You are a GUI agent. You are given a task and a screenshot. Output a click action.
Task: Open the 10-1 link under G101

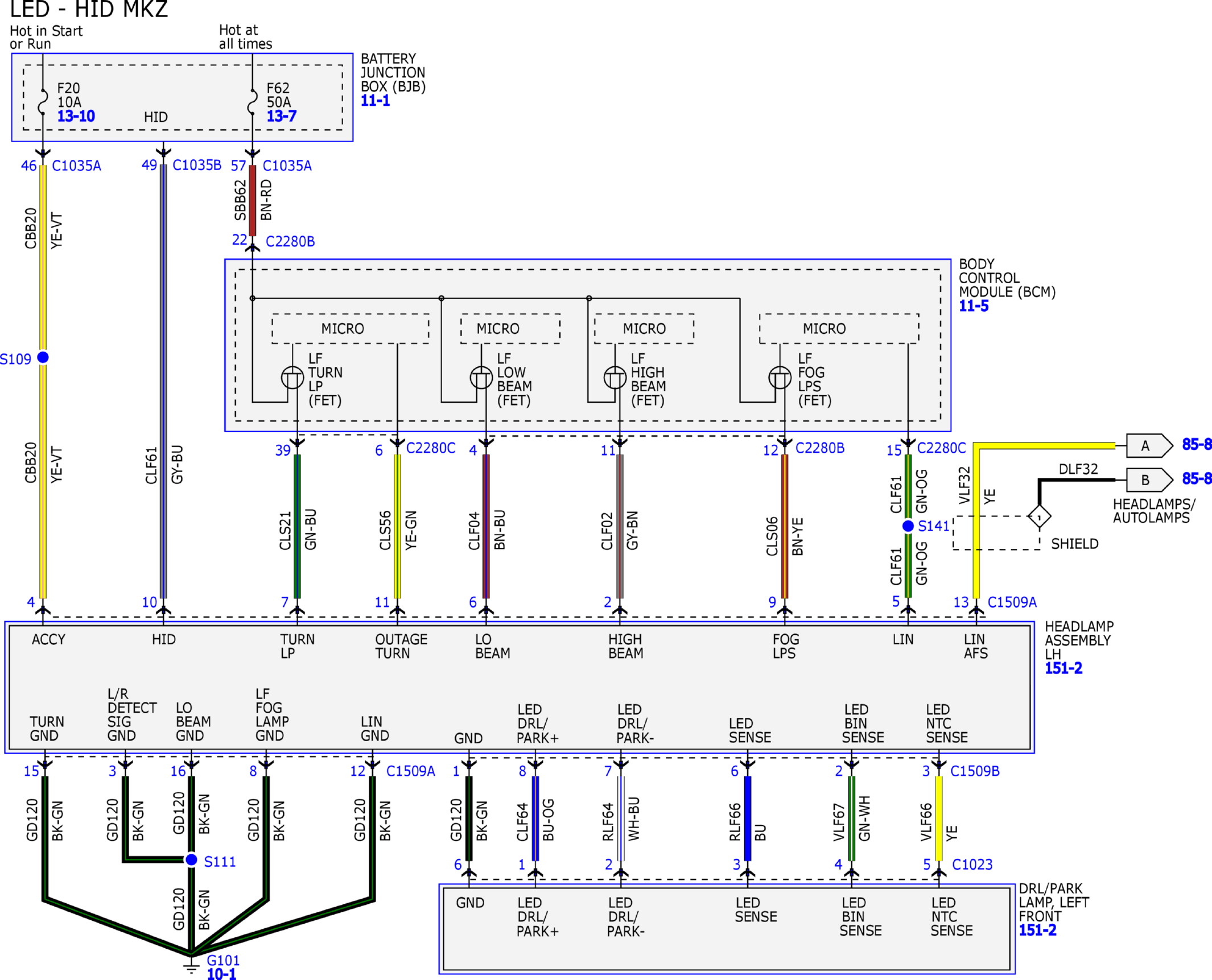(221, 974)
